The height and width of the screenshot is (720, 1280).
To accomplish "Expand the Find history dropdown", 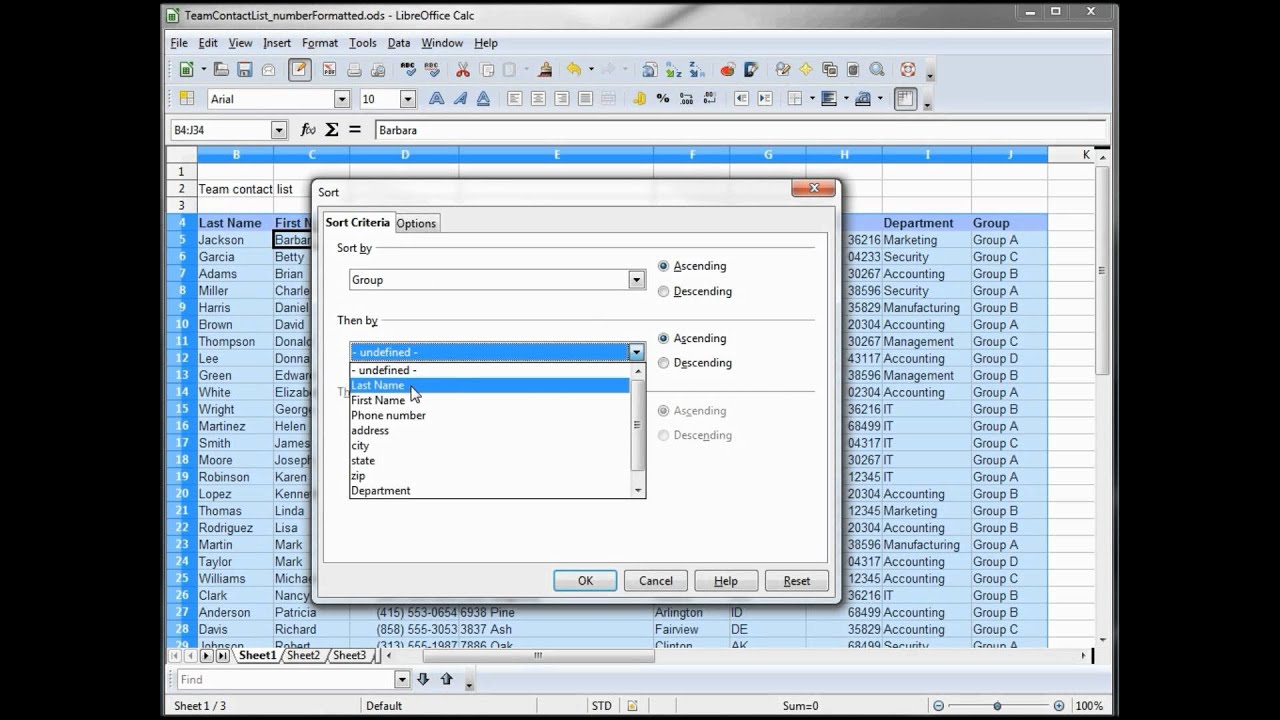I will [x=402, y=679].
